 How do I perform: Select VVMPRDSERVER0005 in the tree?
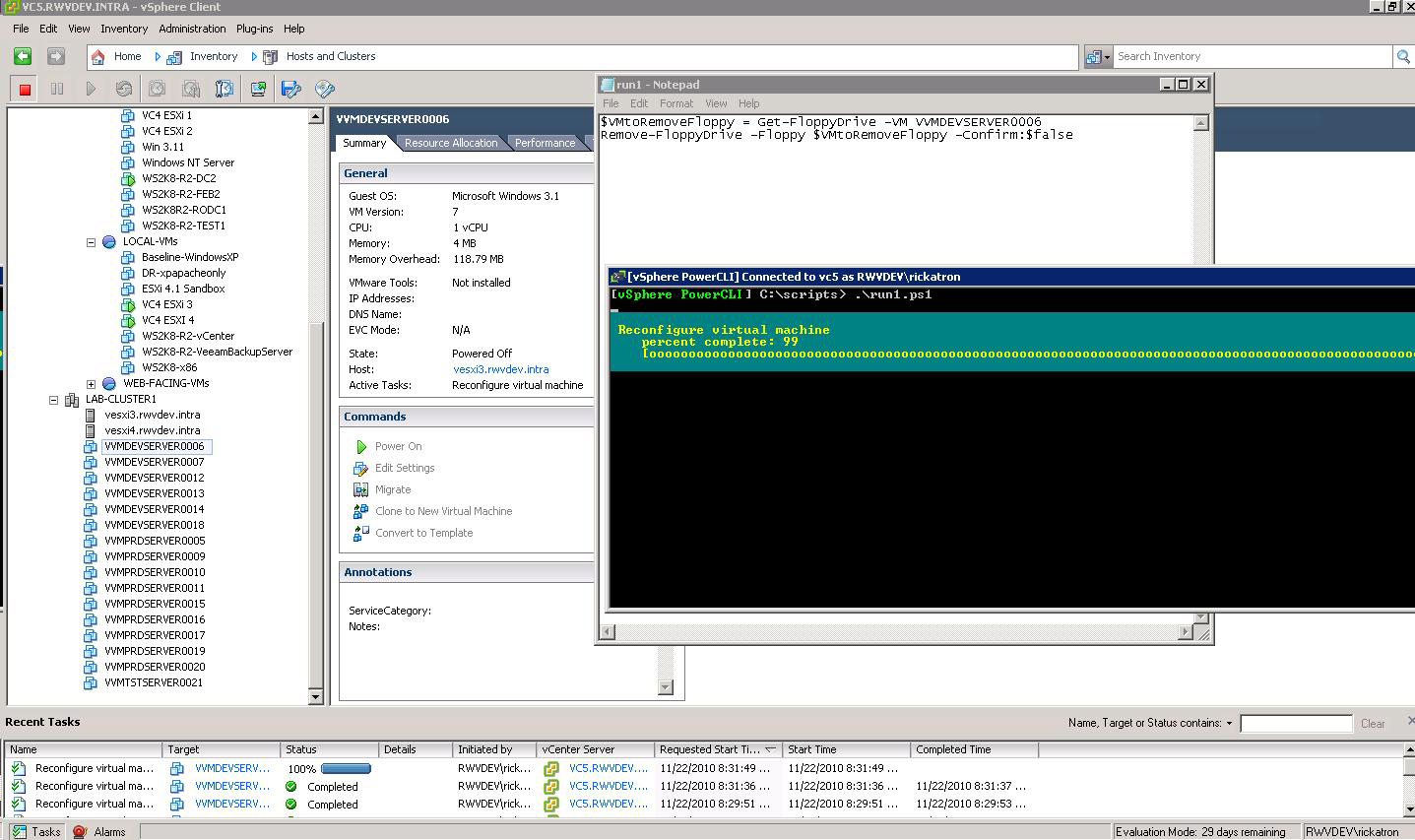point(155,541)
